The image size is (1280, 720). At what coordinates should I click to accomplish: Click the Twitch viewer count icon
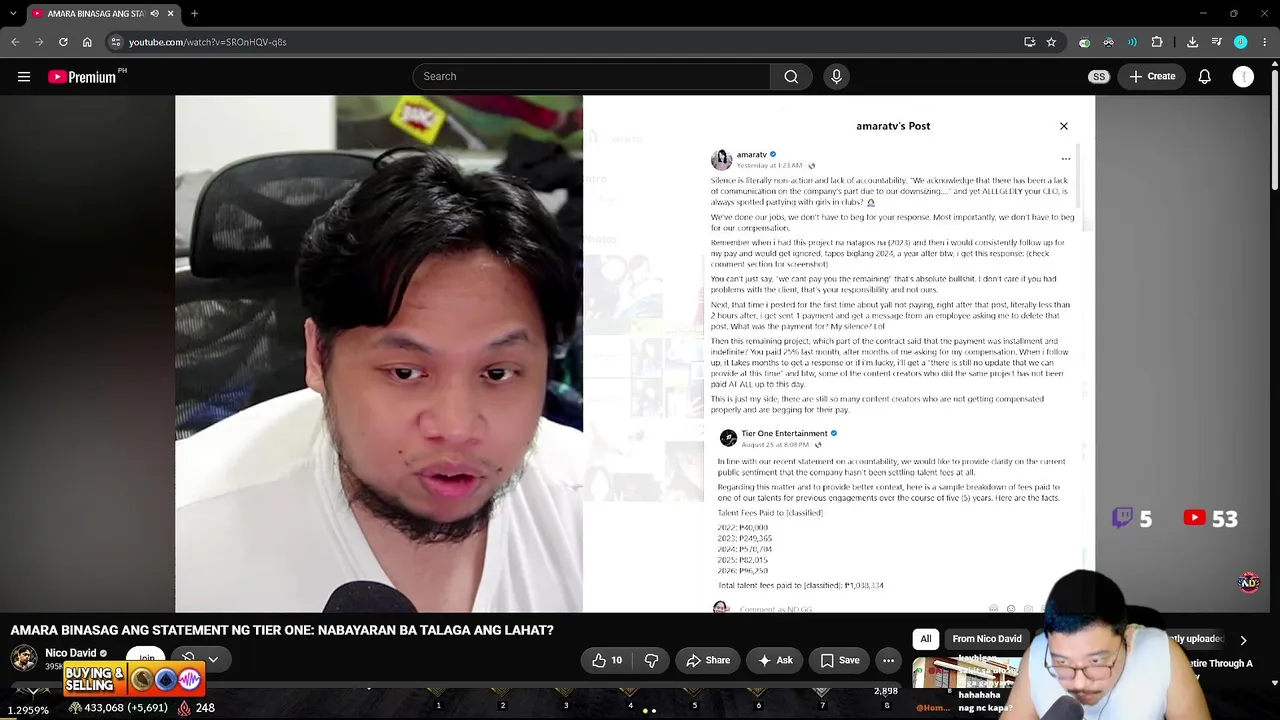(1123, 518)
